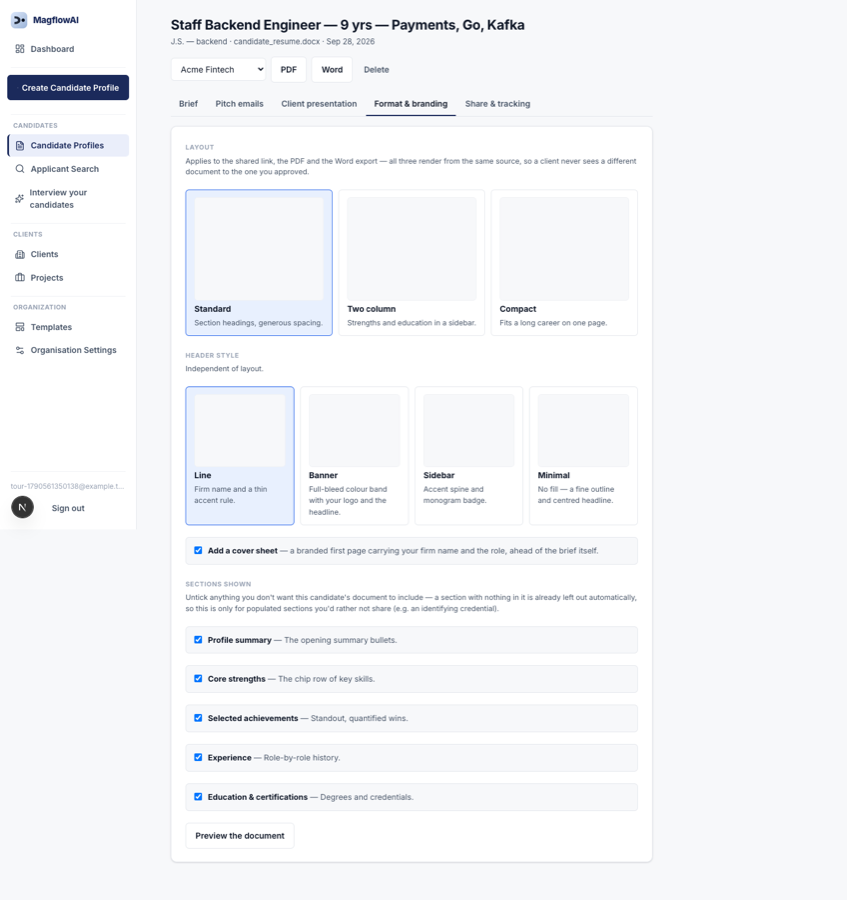Select the Format & branding tab
The image size is (847, 900).
tap(411, 104)
